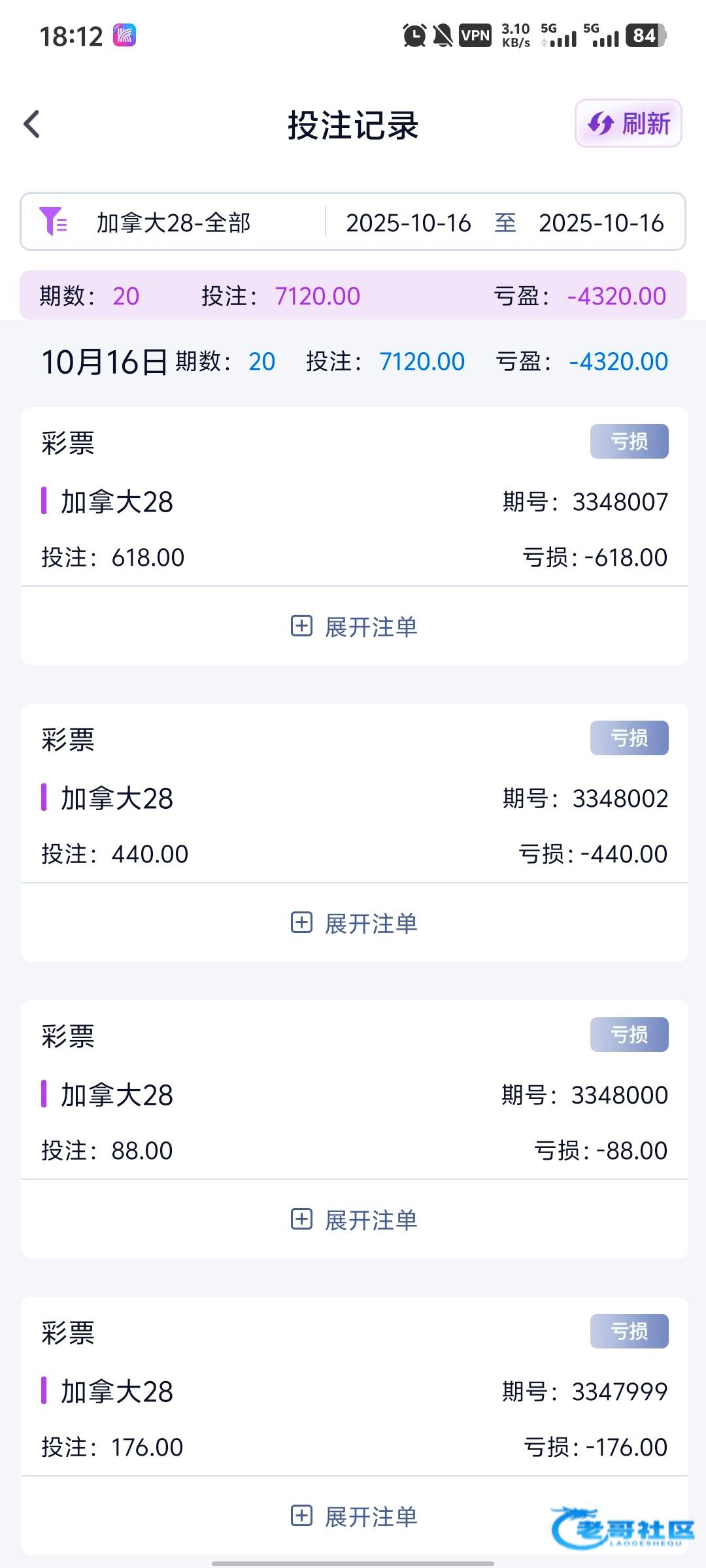
Task: Tap the back arrow icon
Action: click(32, 124)
